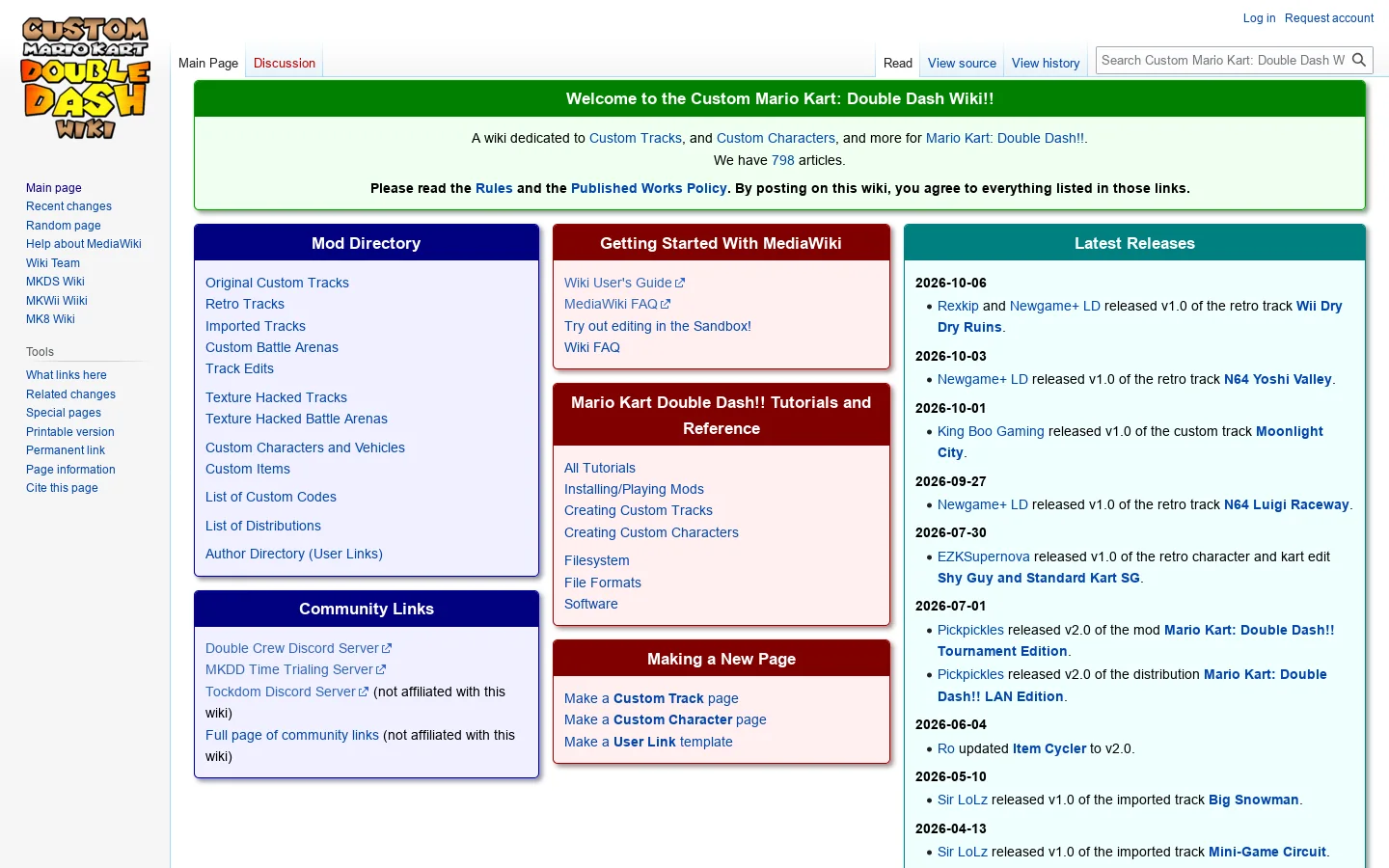Open the View source tab

962,63
